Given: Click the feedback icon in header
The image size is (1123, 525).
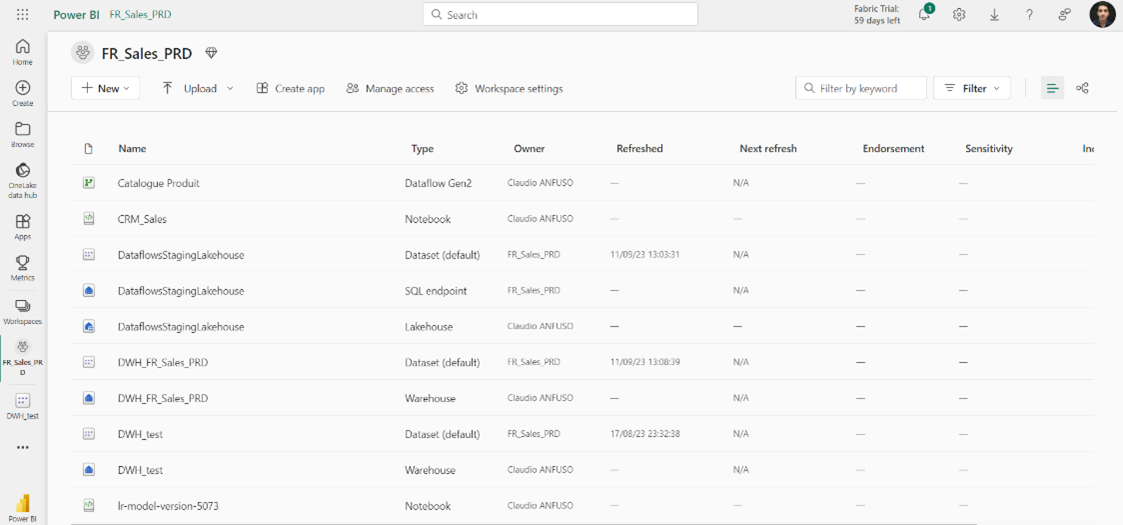Looking at the screenshot, I should 1065,14.
